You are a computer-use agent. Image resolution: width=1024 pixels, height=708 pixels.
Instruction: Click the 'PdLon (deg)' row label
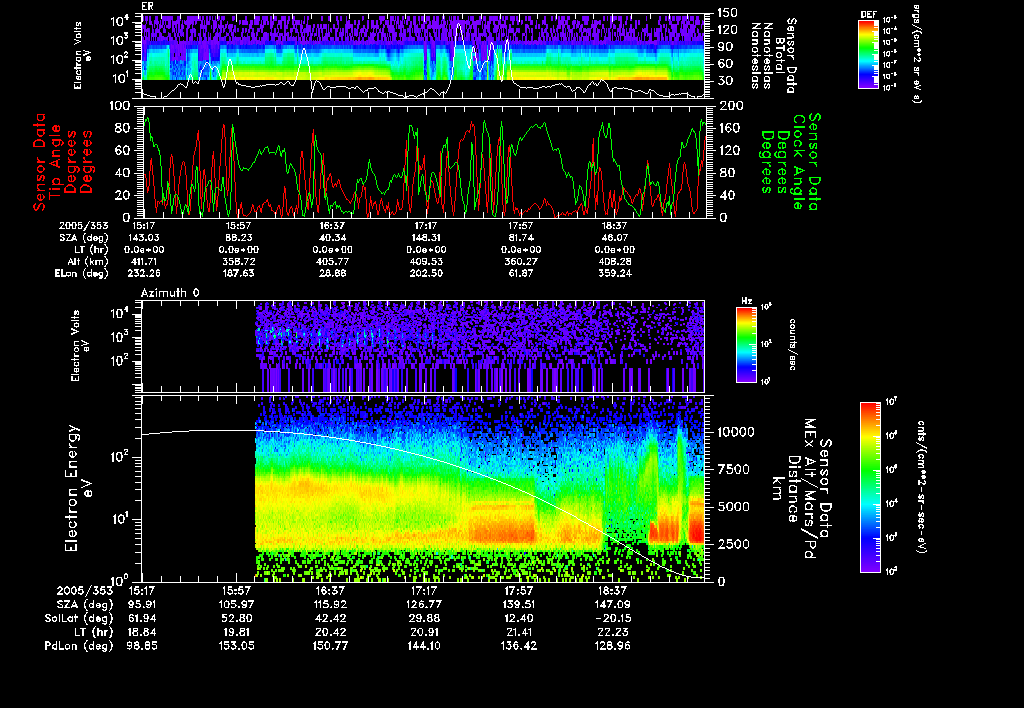coord(78,645)
